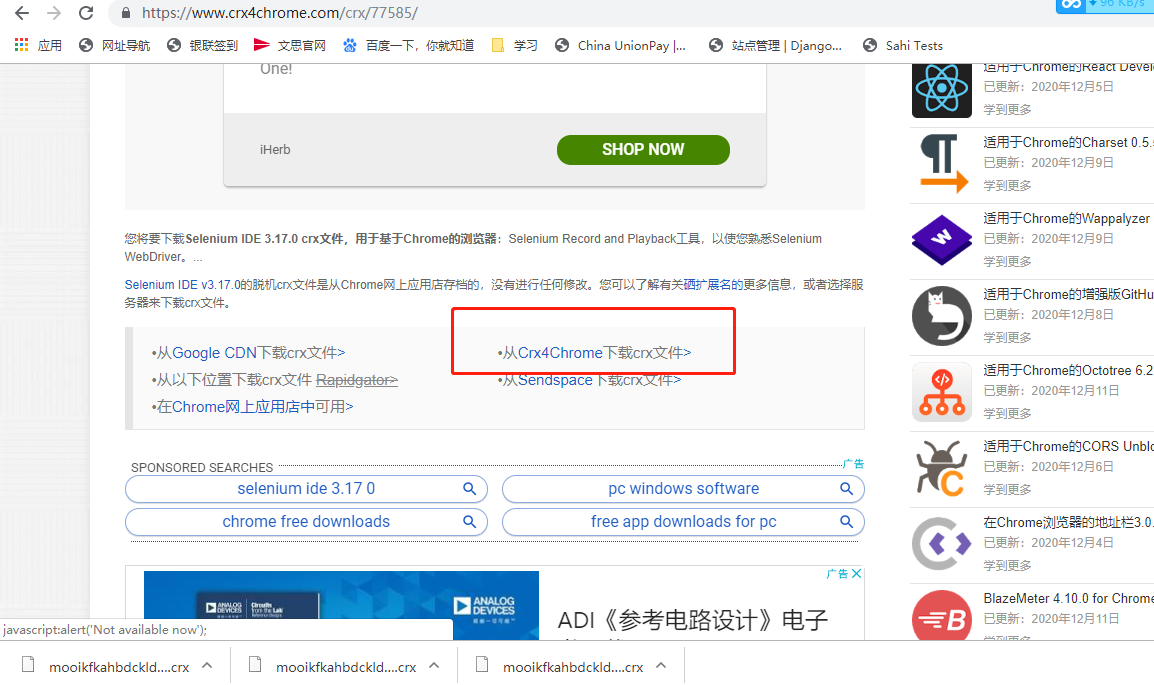Click the magnifier icon beside pc windows software

click(x=847, y=489)
